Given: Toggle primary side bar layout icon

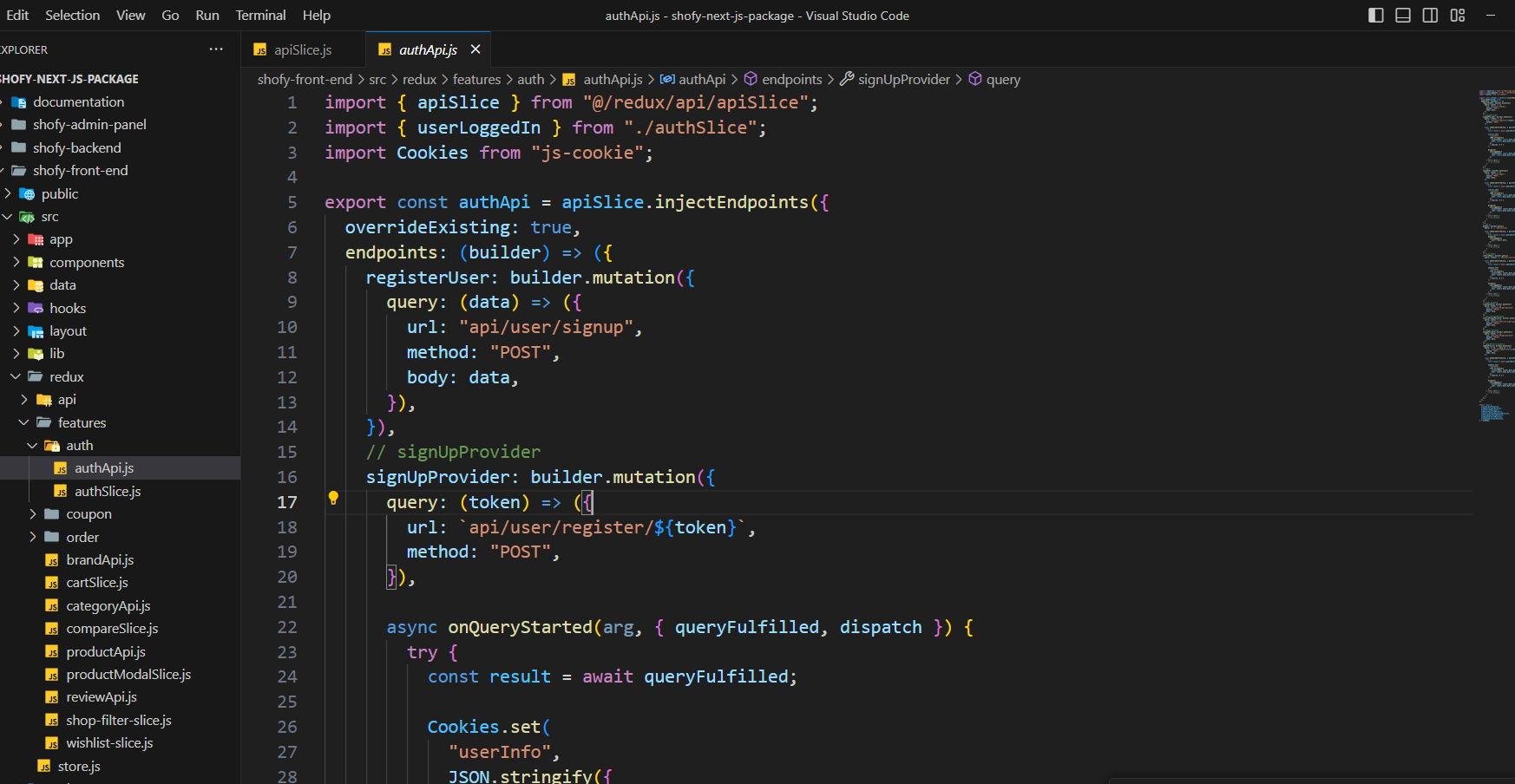Looking at the screenshot, I should (1376, 15).
